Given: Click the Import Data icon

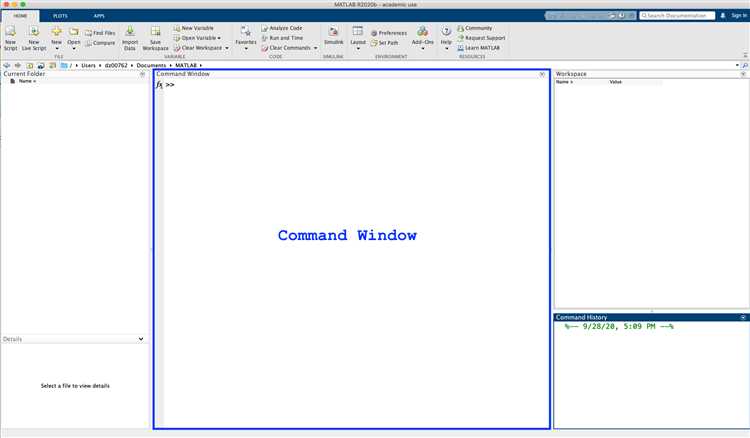Looking at the screenshot, I should point(130,32).
